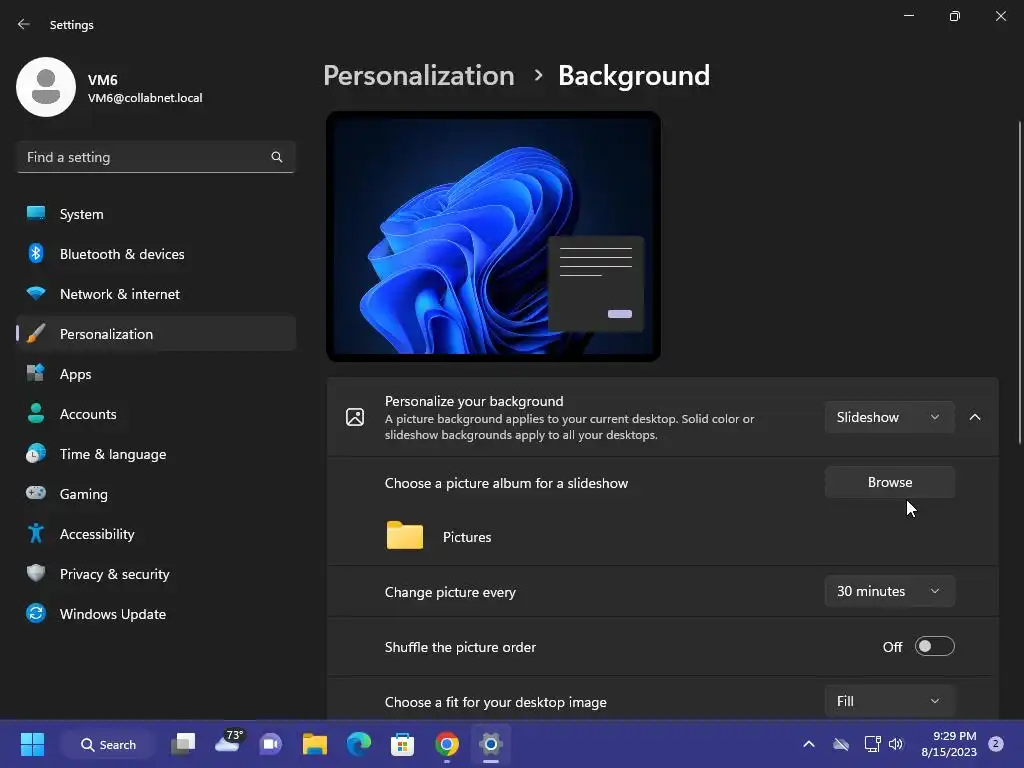Click the picture icon beside Personalize your background

click(355, 417)
